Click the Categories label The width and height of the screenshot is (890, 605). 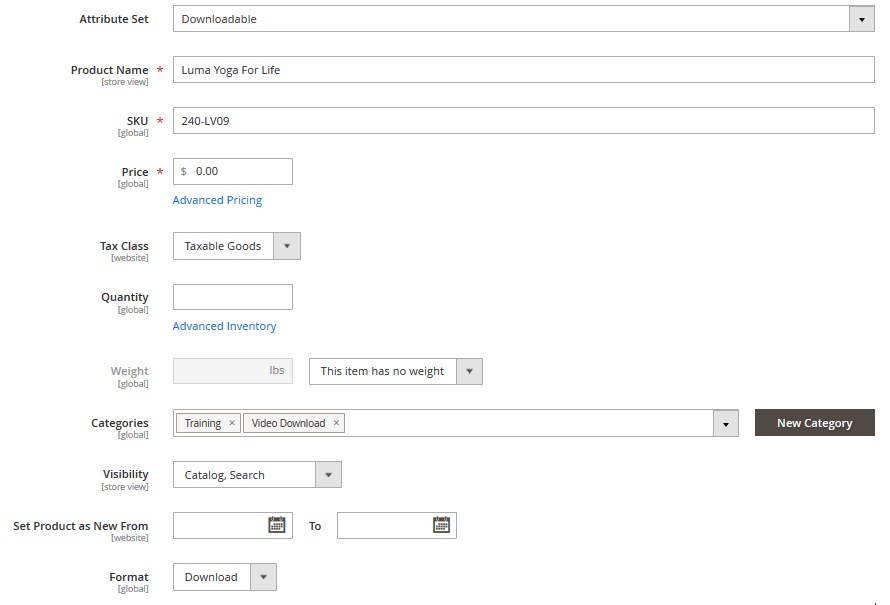click(120, 423)
